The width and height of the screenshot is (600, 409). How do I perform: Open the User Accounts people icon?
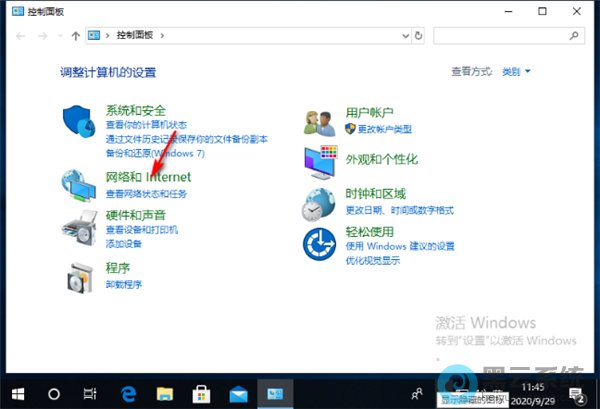[x=319, y=121]
